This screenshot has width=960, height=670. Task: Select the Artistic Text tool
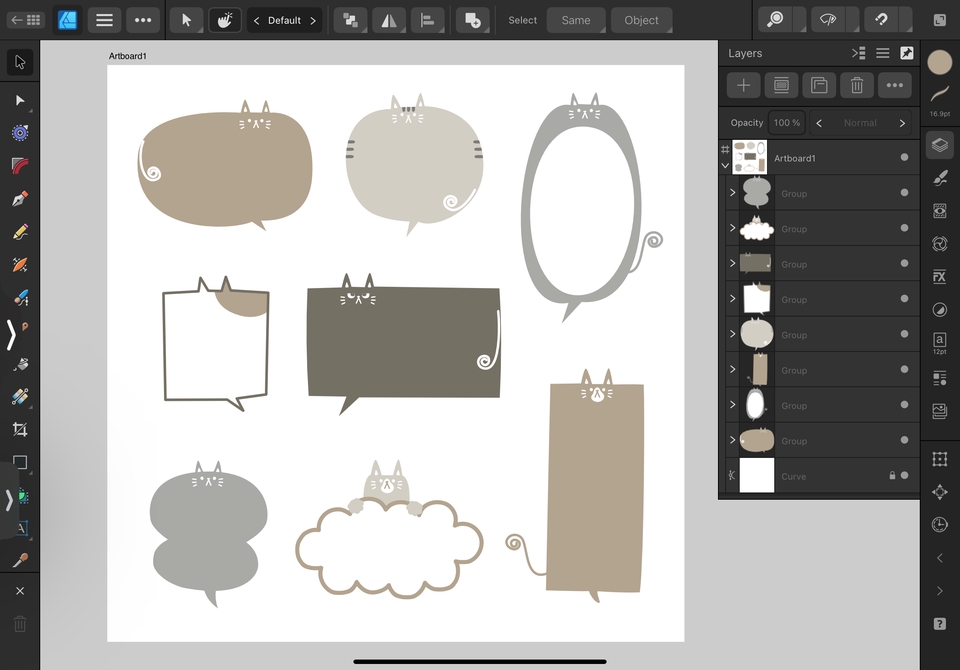(x=22, y=528)
